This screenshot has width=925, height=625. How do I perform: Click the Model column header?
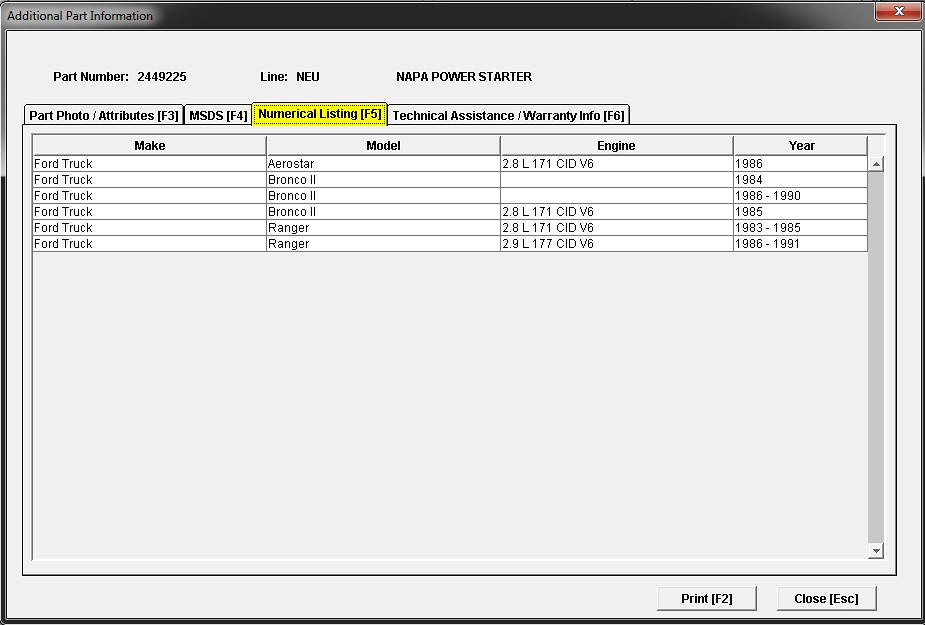point(383,146)
